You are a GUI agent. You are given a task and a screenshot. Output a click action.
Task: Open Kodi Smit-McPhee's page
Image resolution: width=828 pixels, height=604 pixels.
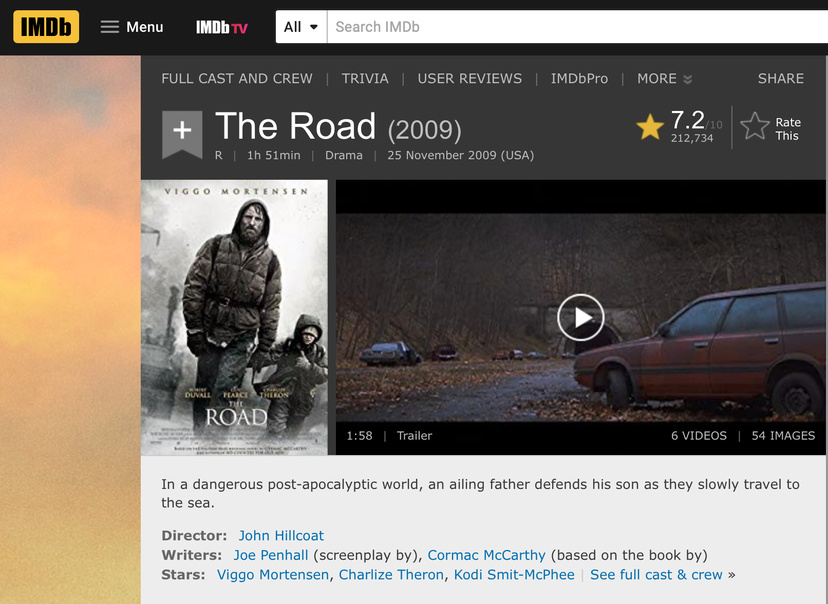[x=514, y=575]
